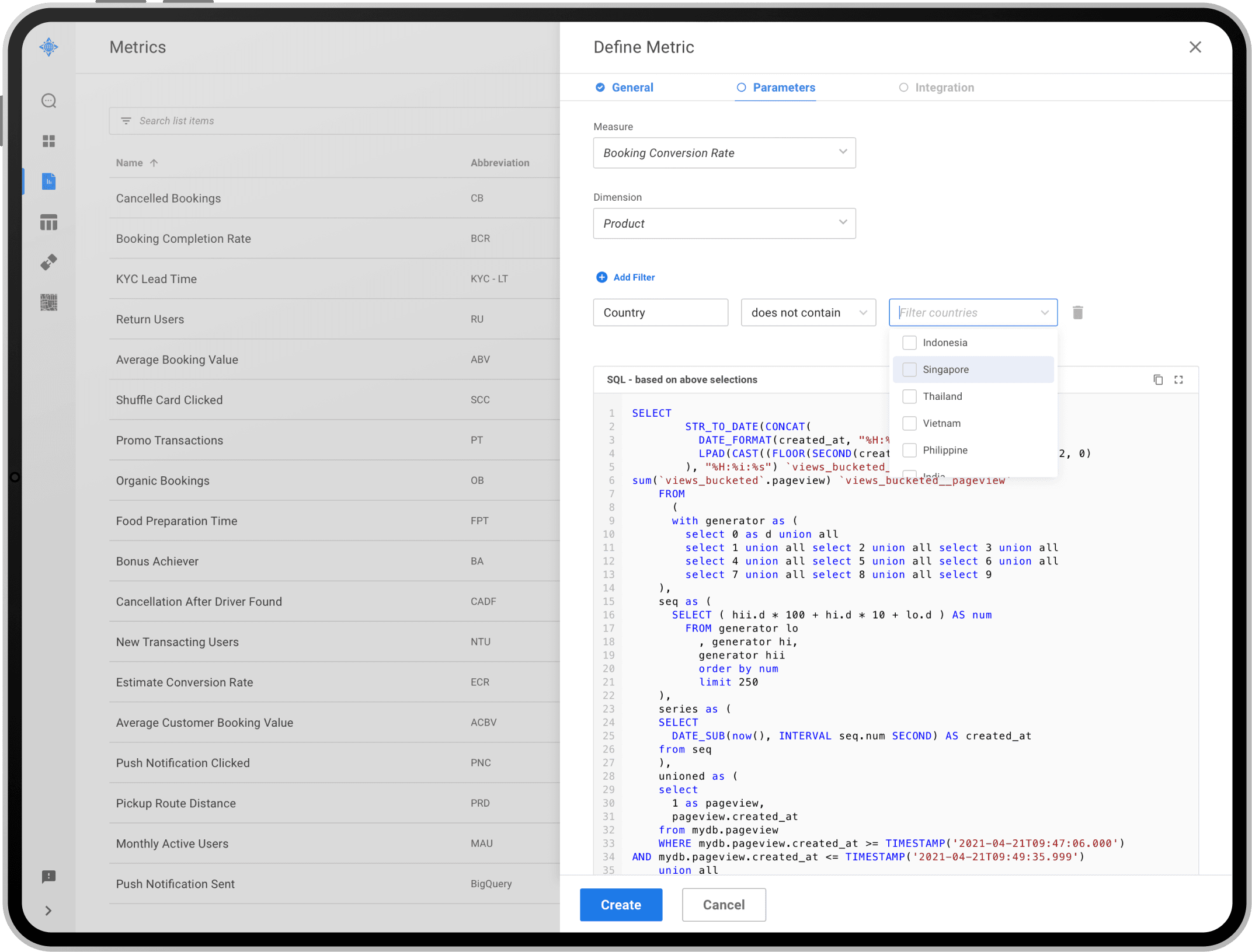Select Cancellation After Driver Found row
Screen dimensions: 1252x952
pyautogui.click(x=334, y=601)
